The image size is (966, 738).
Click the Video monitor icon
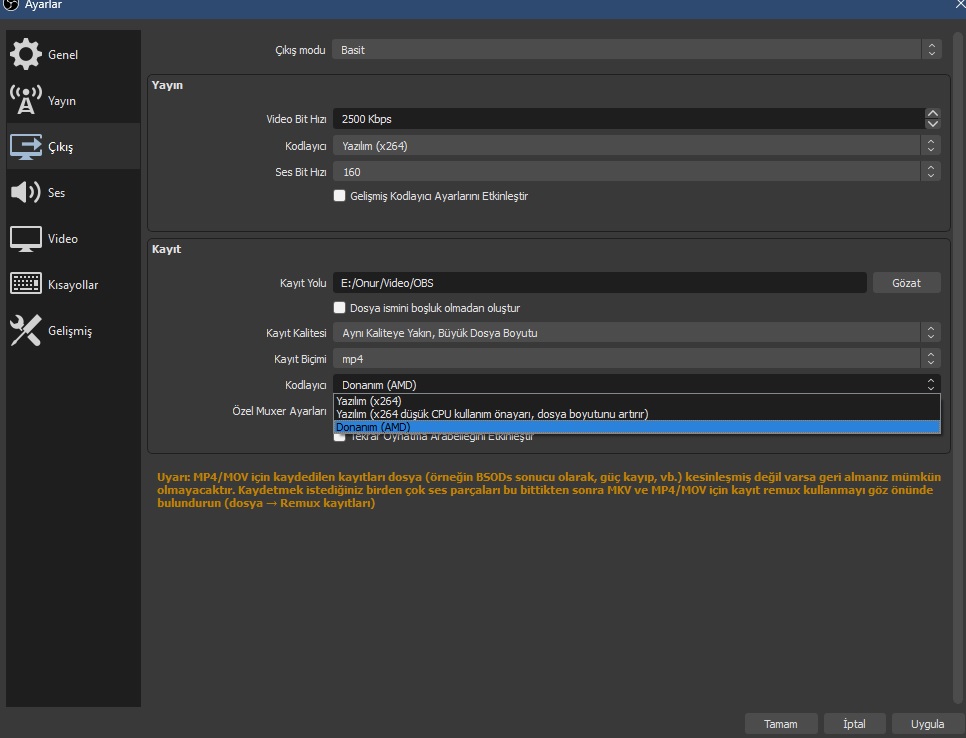click(26, 239)
